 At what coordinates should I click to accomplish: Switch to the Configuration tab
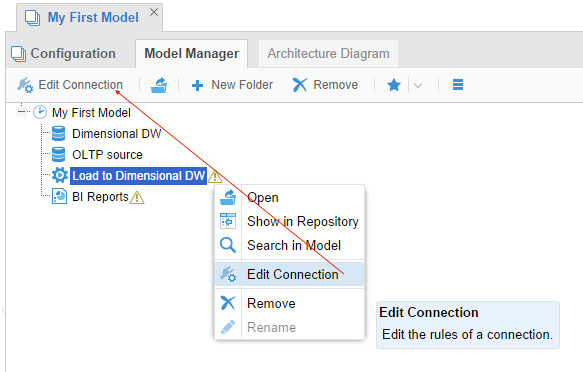click(x=63, y=54)
